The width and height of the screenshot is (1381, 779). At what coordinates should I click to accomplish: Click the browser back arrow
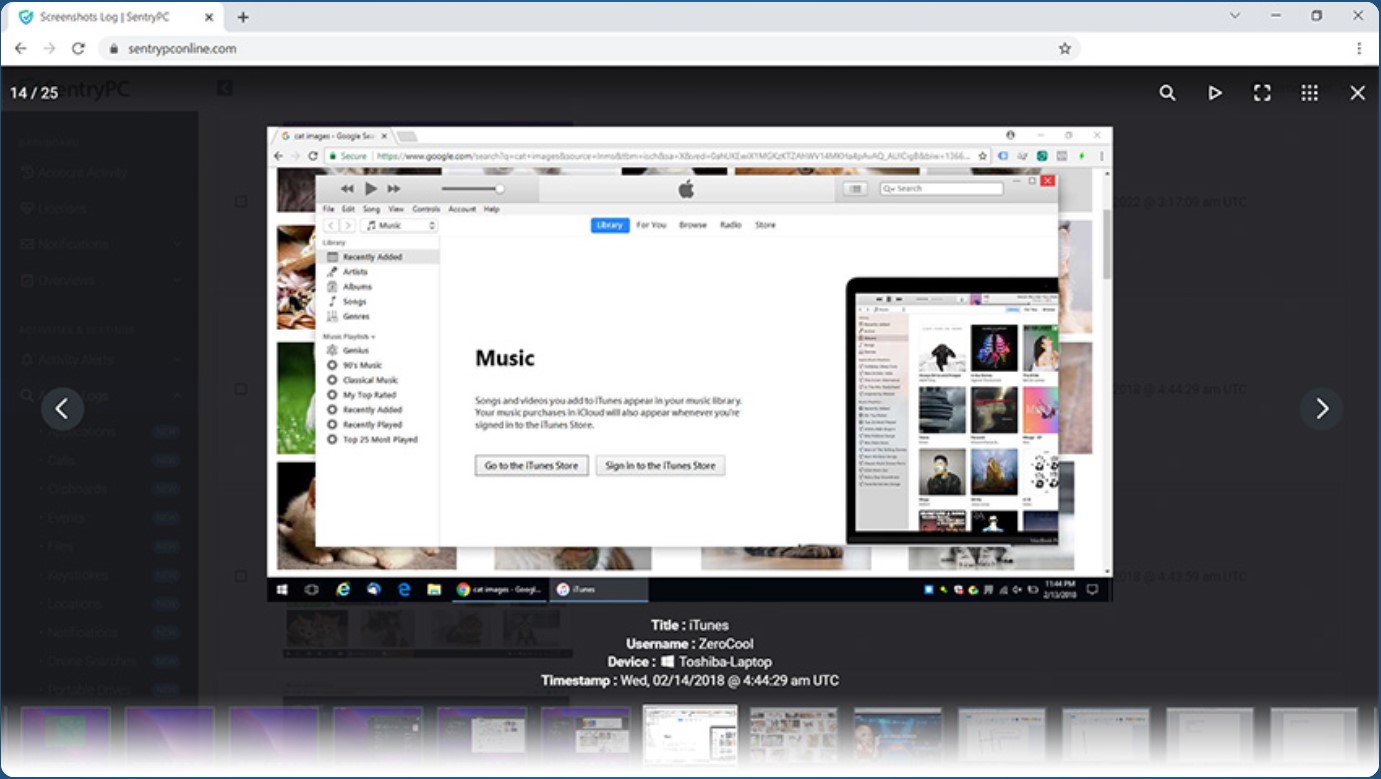21,48
